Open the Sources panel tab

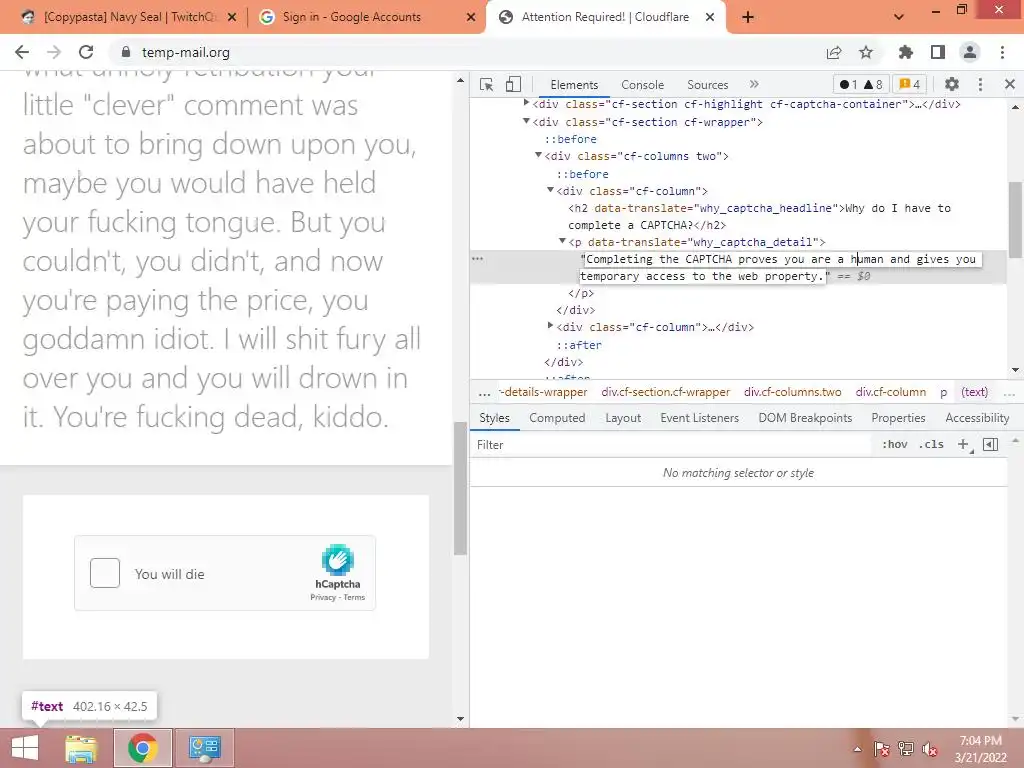707,85
